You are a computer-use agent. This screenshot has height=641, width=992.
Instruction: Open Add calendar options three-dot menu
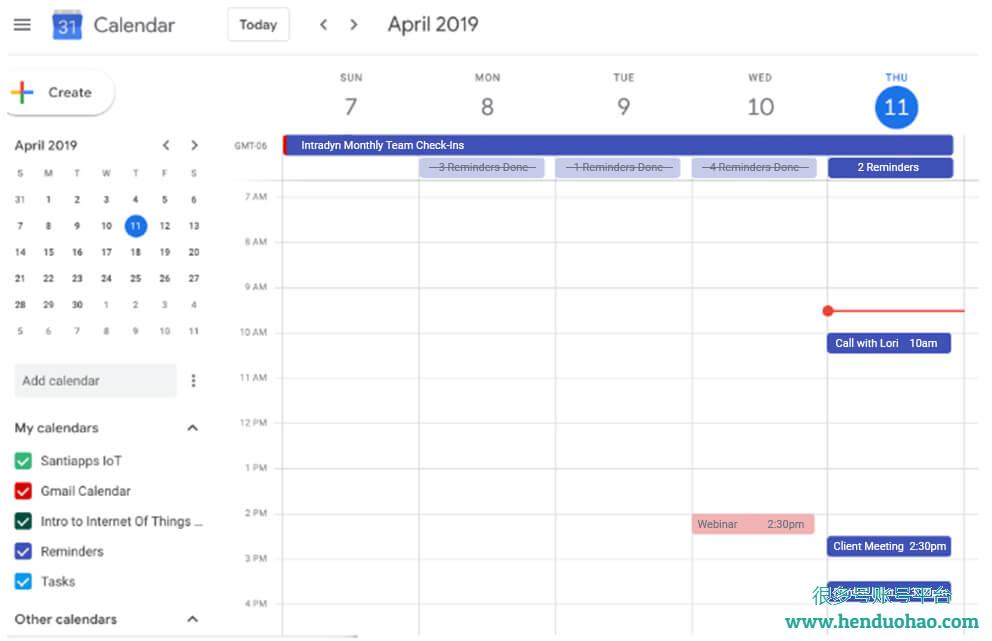pyautogui.click(x=194, y=380)
